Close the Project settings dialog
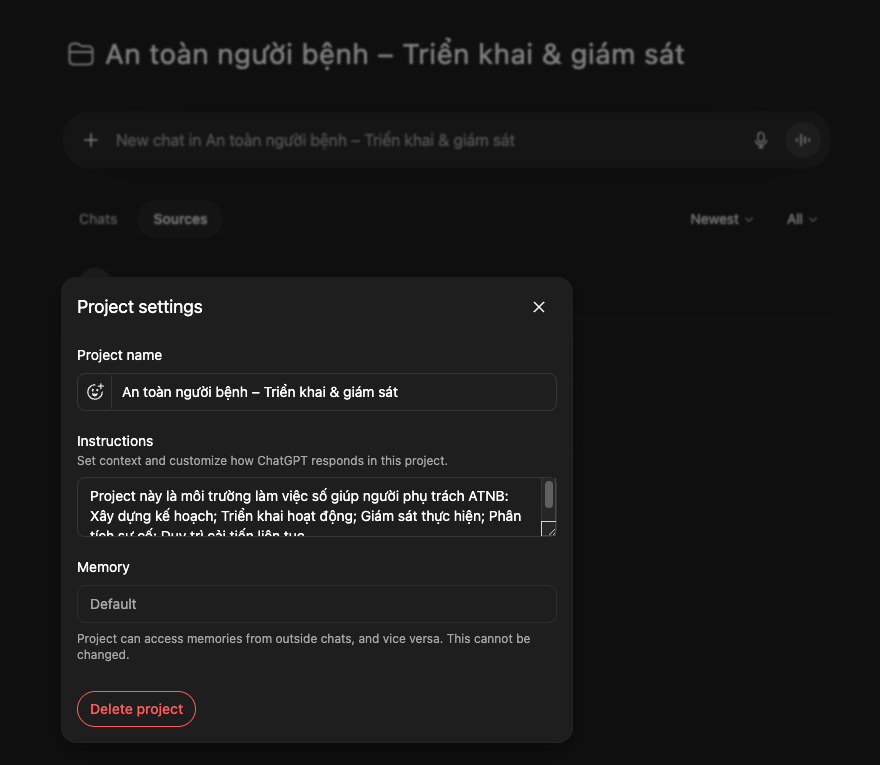This screenshot has height=765, width=880. pyautogui.click(x=539, y=307)
